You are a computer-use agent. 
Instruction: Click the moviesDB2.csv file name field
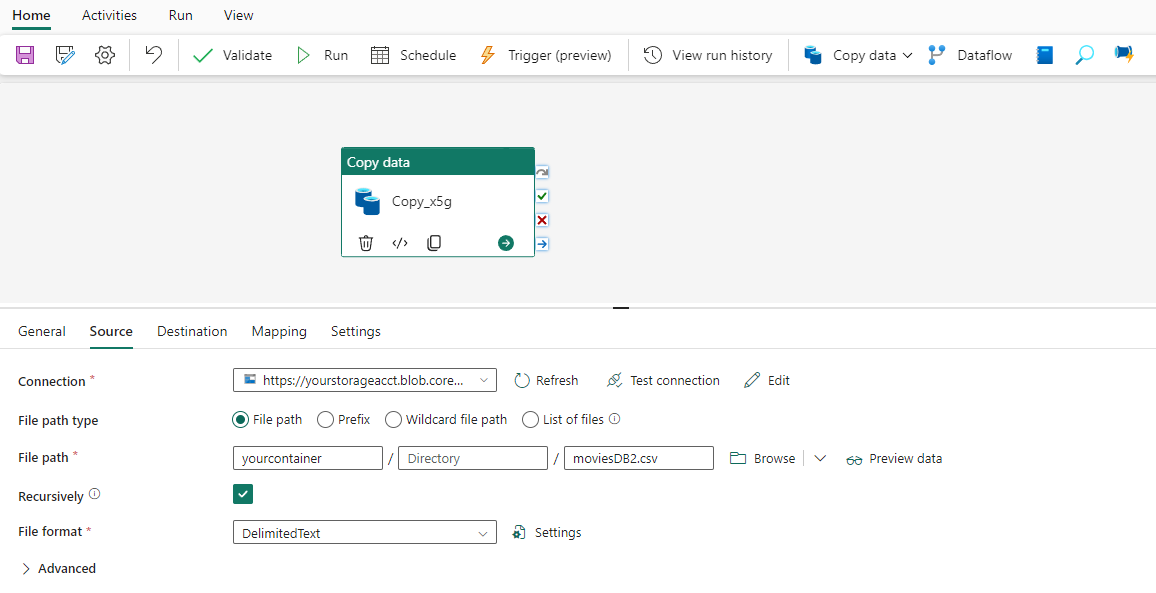pyautogui.click(x=639, y=458)
